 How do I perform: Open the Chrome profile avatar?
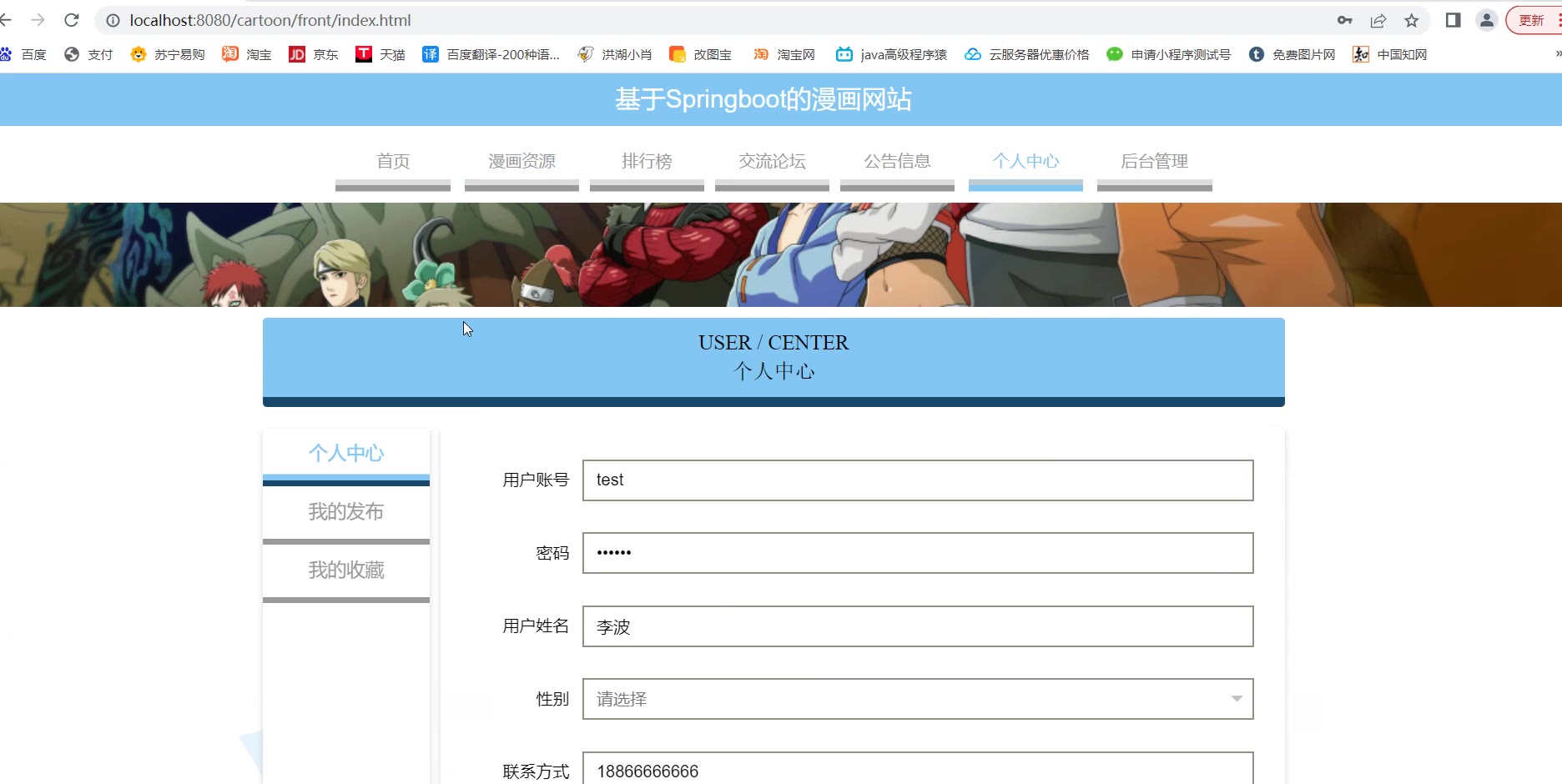1487,20
